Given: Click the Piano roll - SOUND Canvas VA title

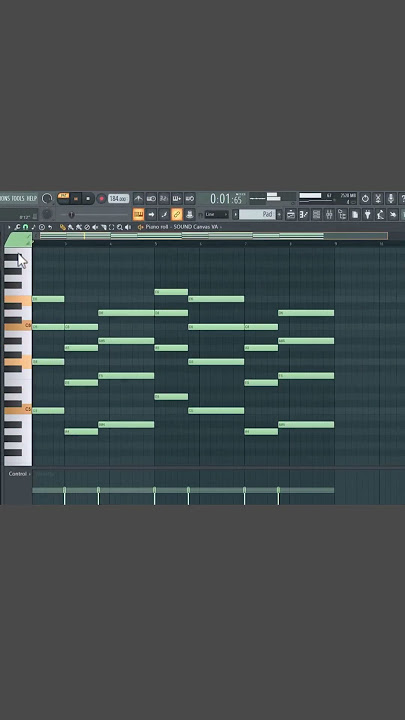Looking at the screenshot, I should pos(182,227).
